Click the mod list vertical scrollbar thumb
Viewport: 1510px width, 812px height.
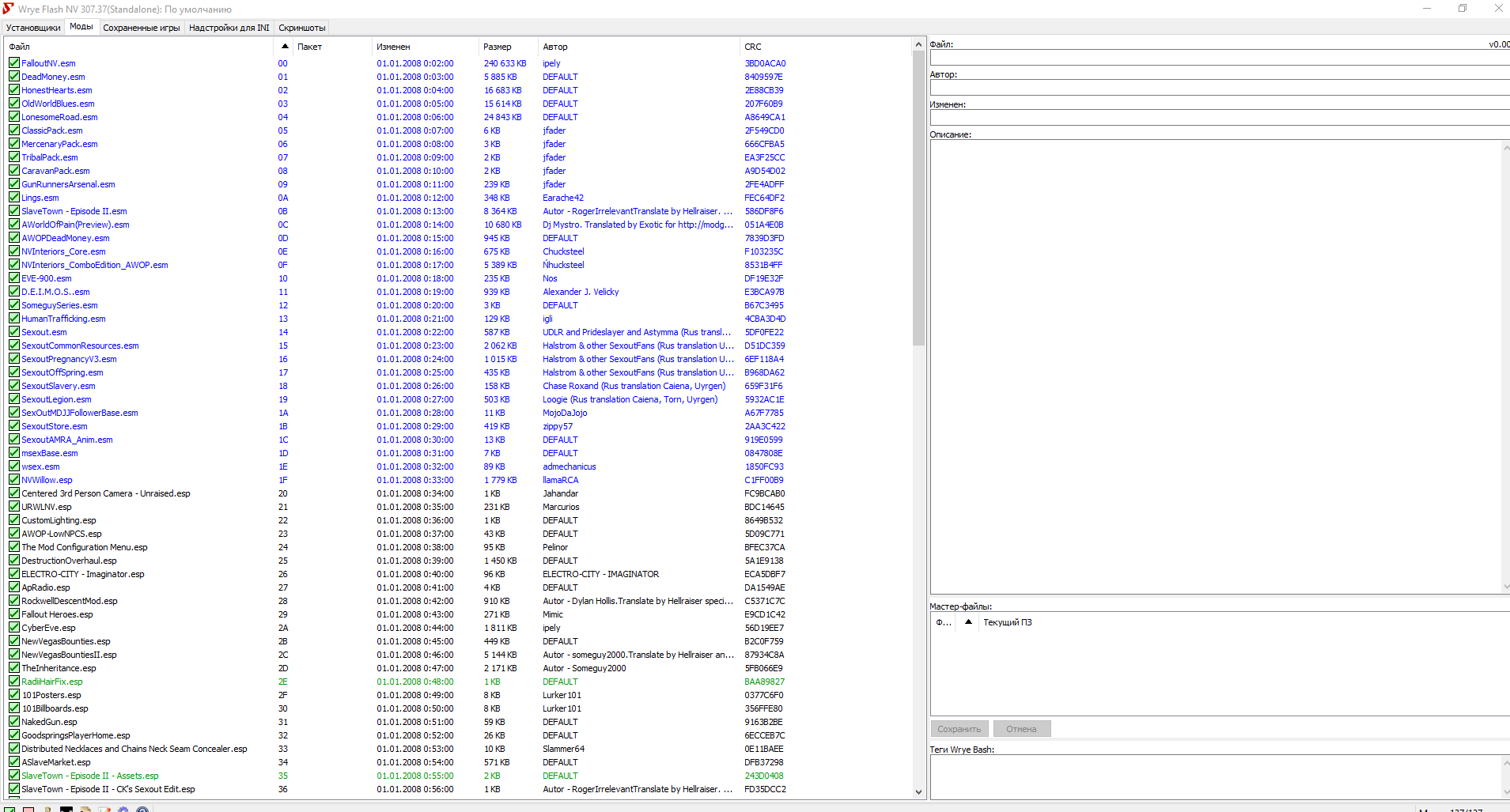[918, 198]
